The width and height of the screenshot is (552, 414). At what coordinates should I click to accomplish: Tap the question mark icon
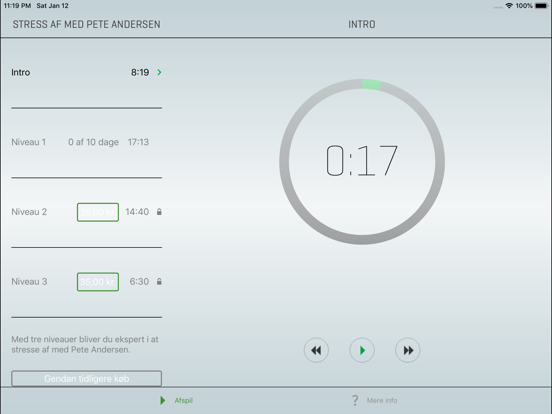coord(355,400)
